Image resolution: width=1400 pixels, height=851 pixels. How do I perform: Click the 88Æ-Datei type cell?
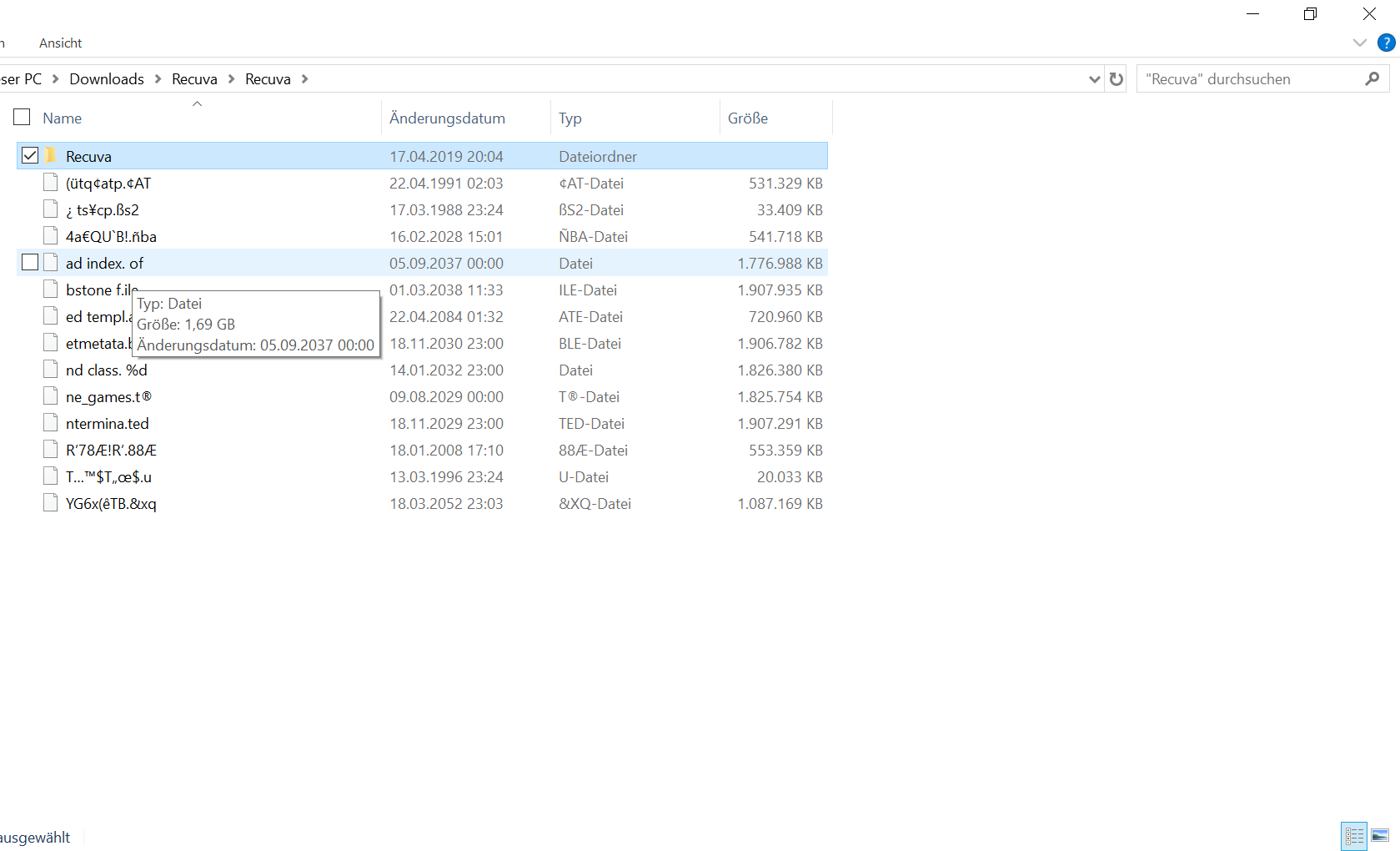pyautogui.click(x=593, y=451)
